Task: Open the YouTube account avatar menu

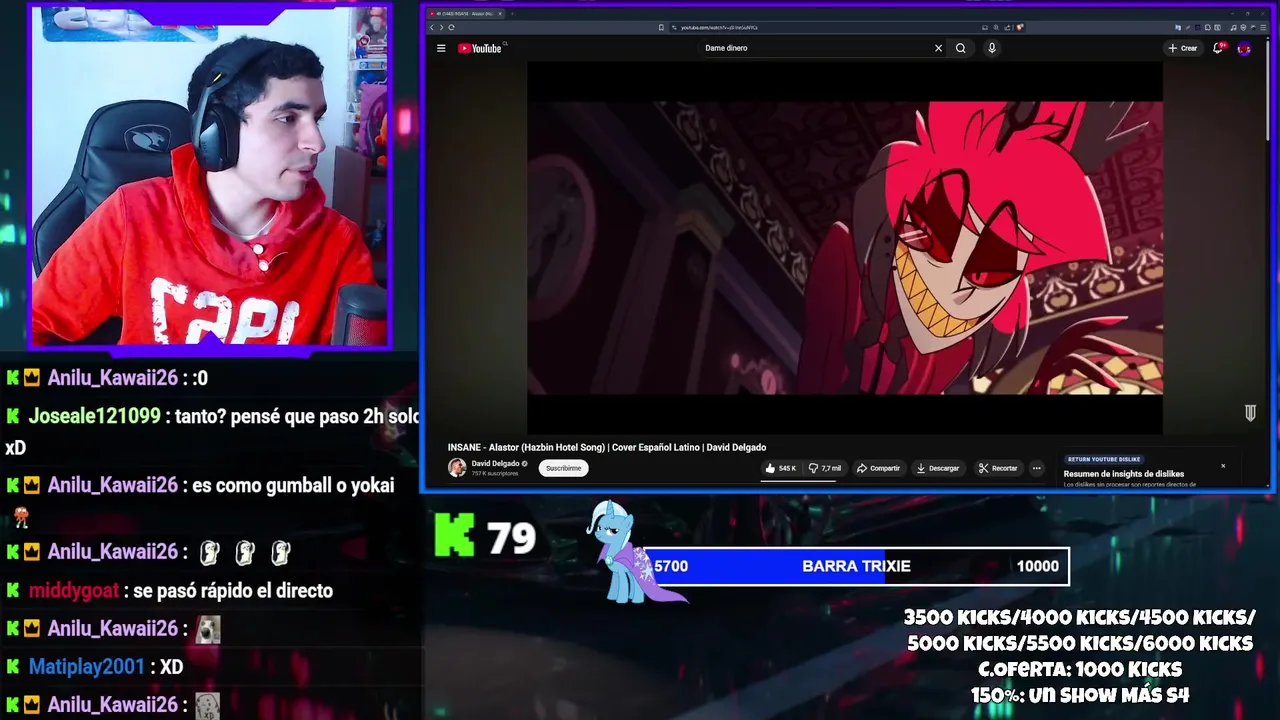Action: click(x=1244, y=48)
